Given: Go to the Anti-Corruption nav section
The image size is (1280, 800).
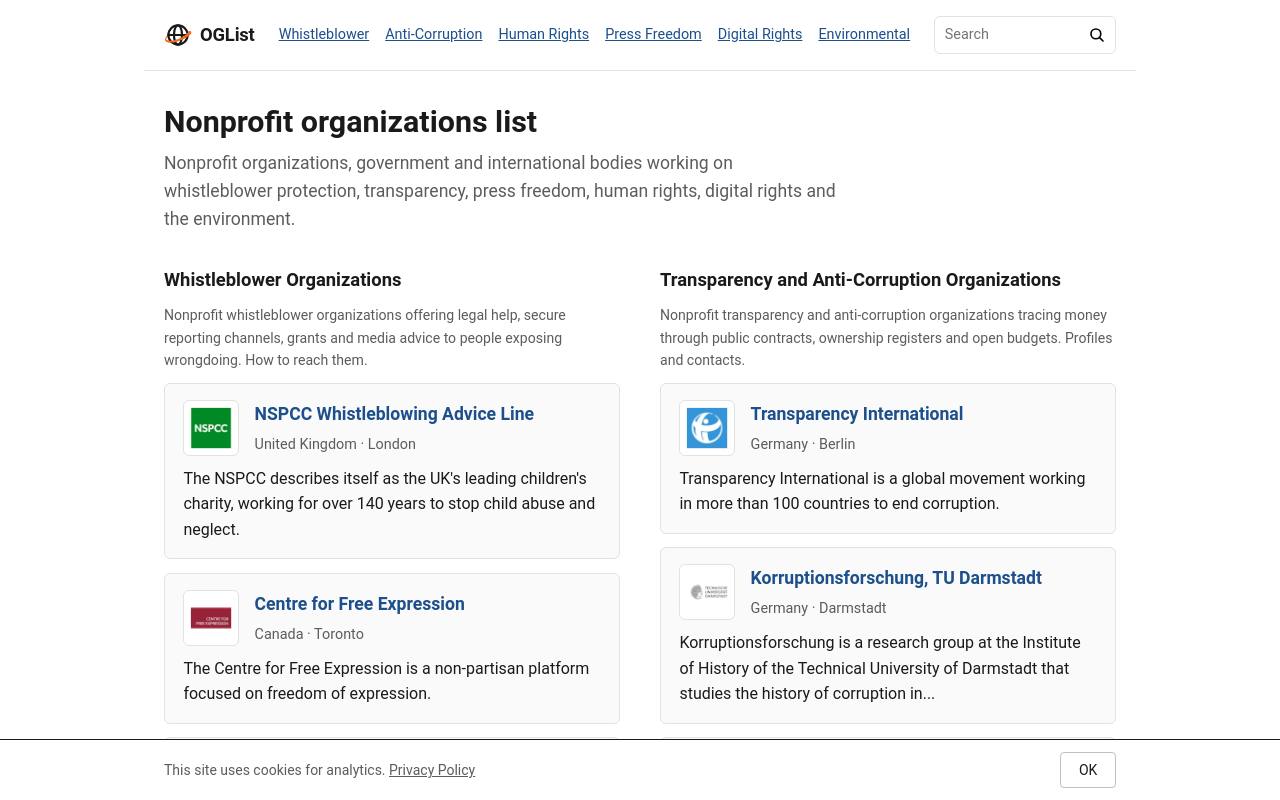Looking at the screenshot, I should point(433,34).
